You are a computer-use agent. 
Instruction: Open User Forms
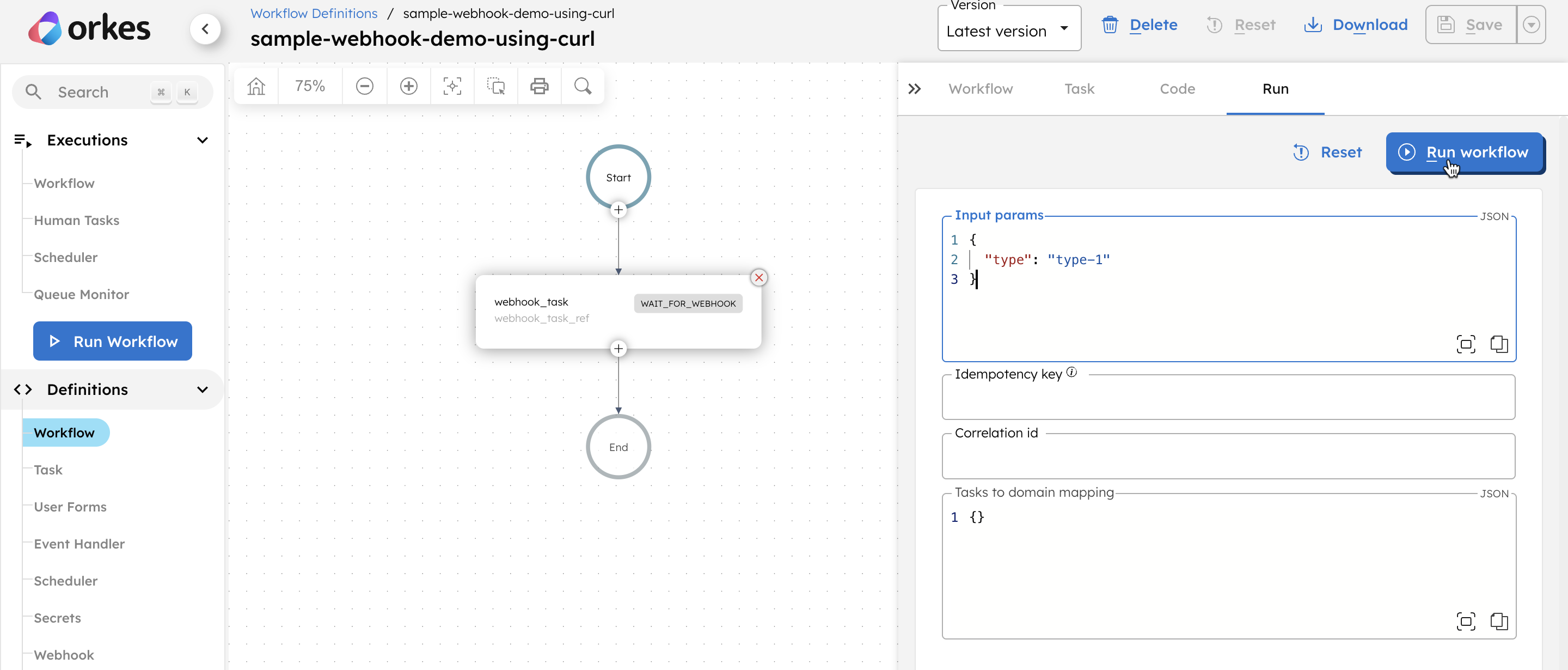70,507
